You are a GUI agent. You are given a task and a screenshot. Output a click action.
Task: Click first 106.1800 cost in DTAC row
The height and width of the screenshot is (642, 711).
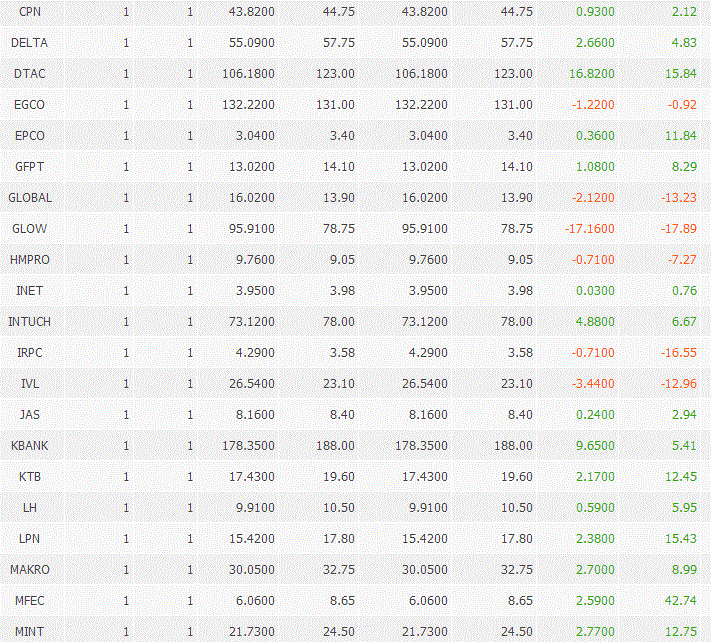pos(248,73)
